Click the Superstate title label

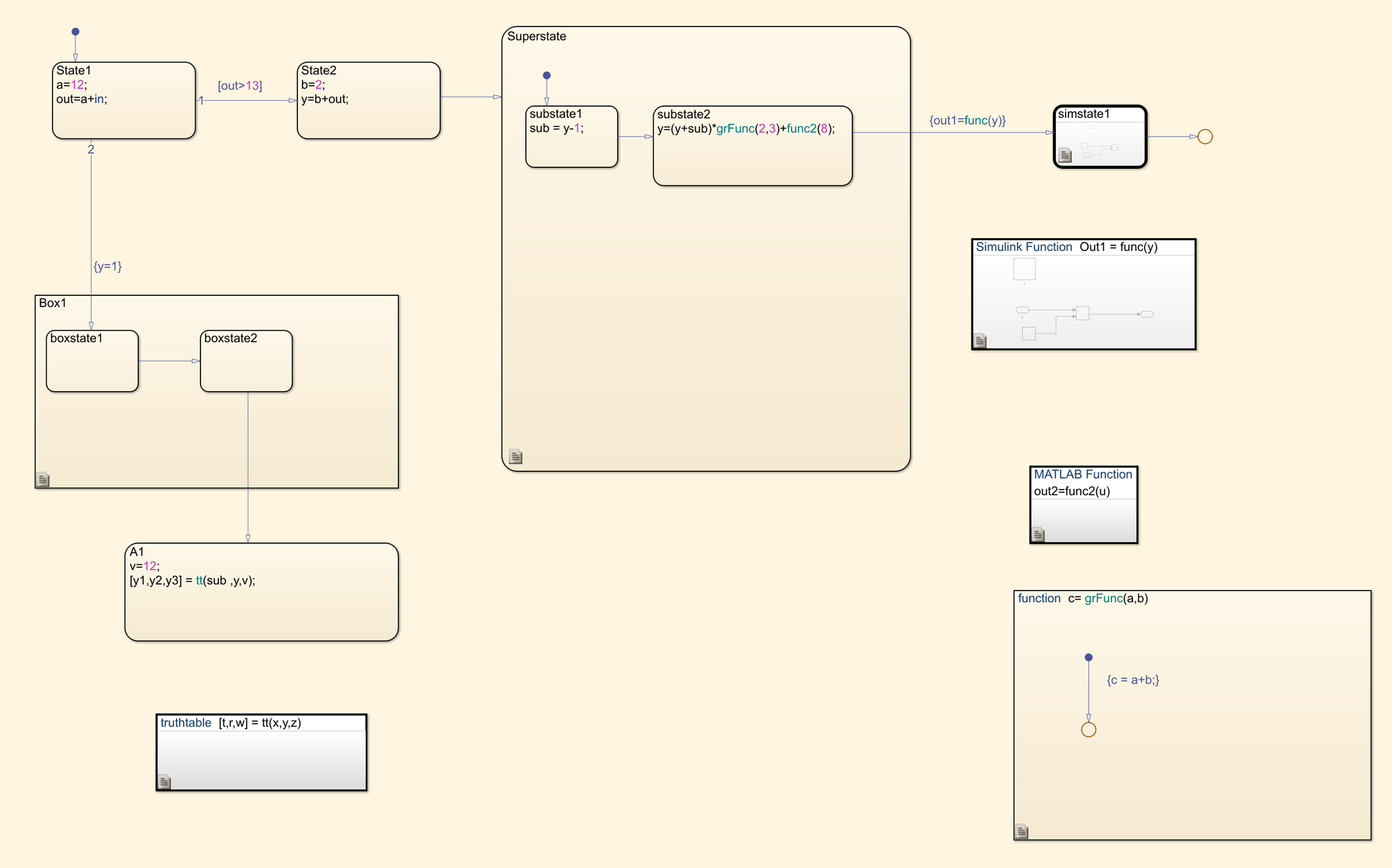click(536, 36)
